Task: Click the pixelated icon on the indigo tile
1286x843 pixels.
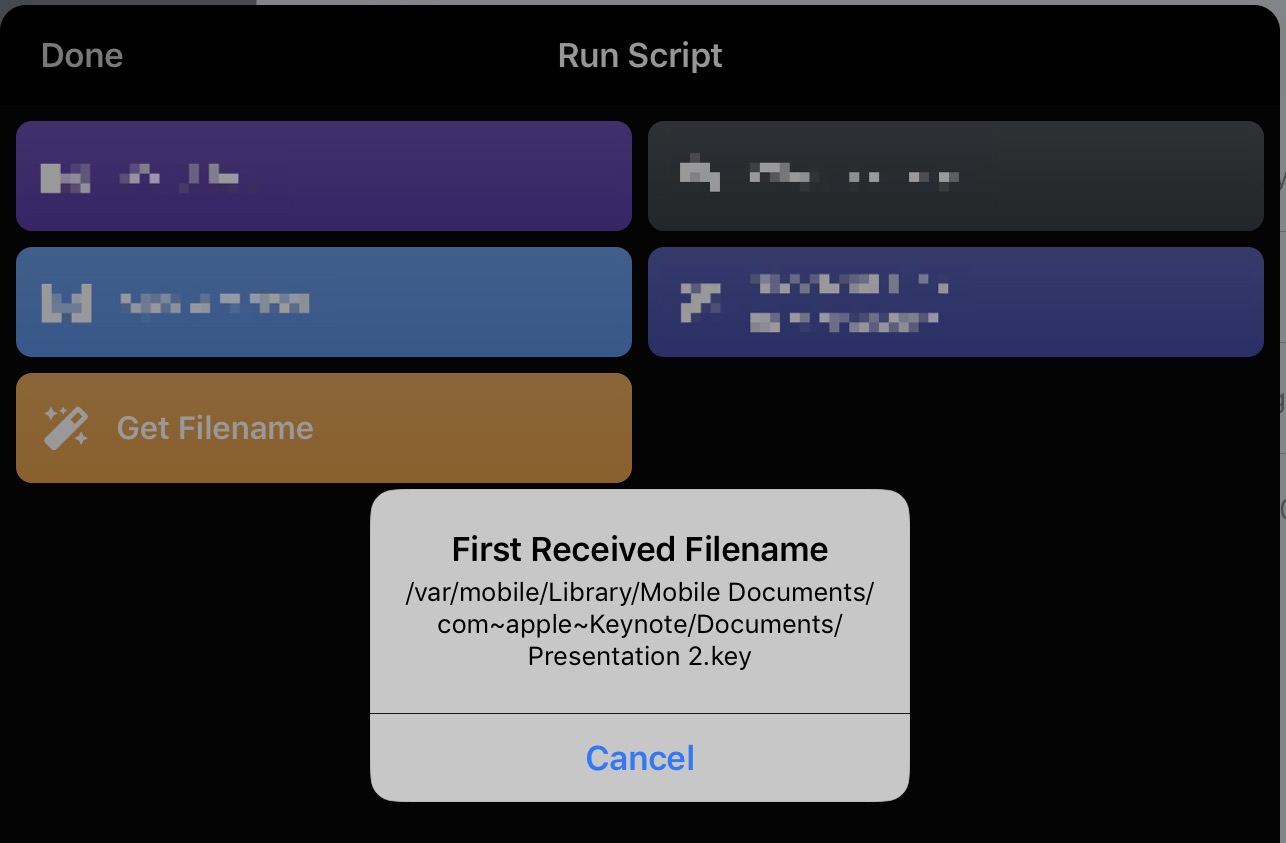Action: click(x=699, y=302)
